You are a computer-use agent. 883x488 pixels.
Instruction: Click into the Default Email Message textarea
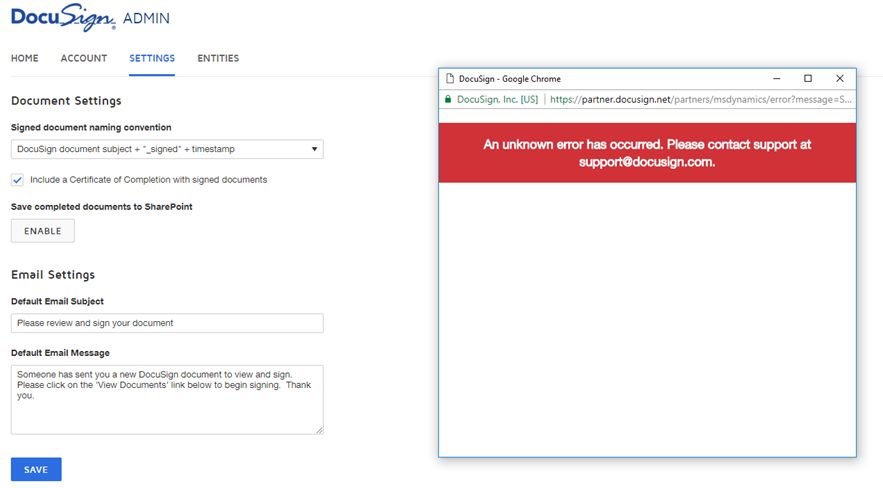pos(167,400)
